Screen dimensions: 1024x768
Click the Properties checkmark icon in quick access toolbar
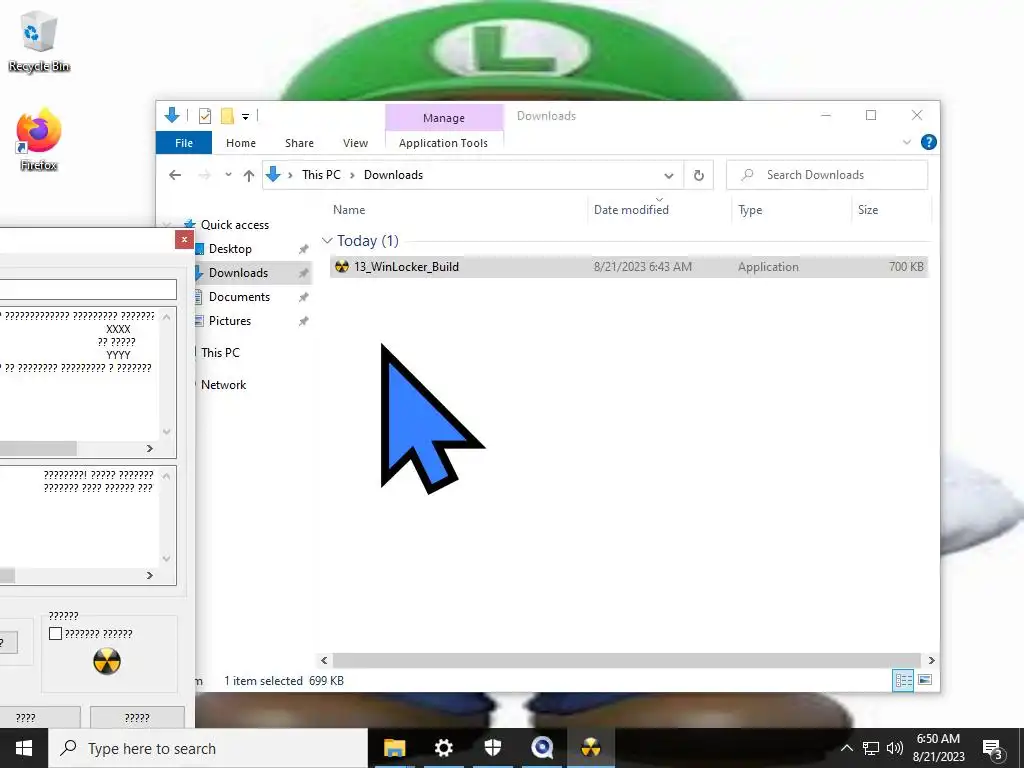[205, 116]
